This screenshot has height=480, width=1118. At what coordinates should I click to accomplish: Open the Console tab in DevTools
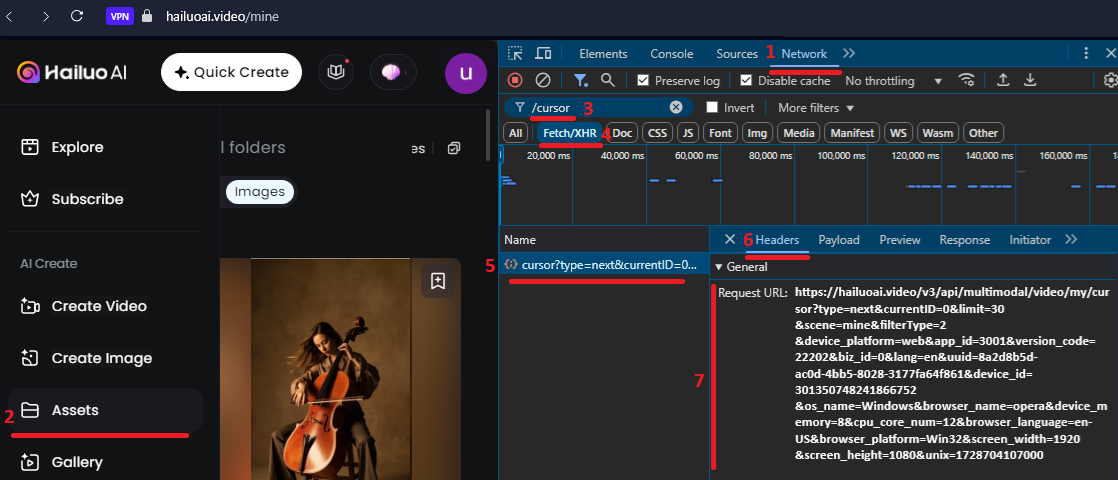671,54
